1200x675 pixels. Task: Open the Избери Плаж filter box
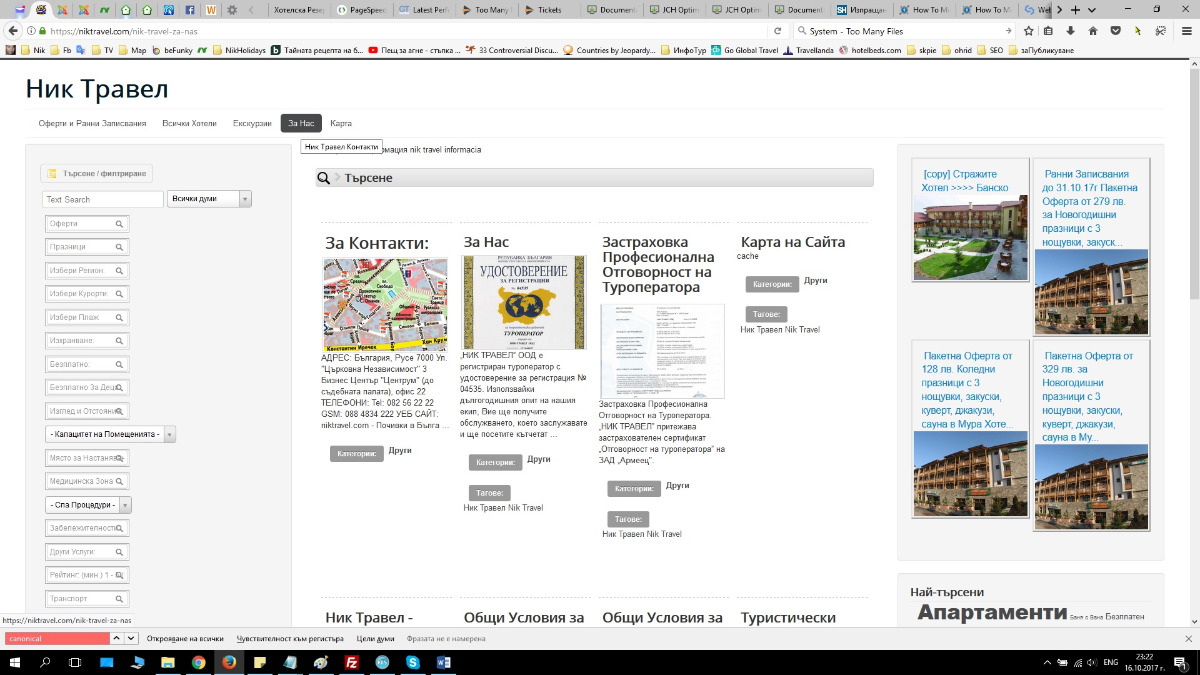click(x=87, y=317)
